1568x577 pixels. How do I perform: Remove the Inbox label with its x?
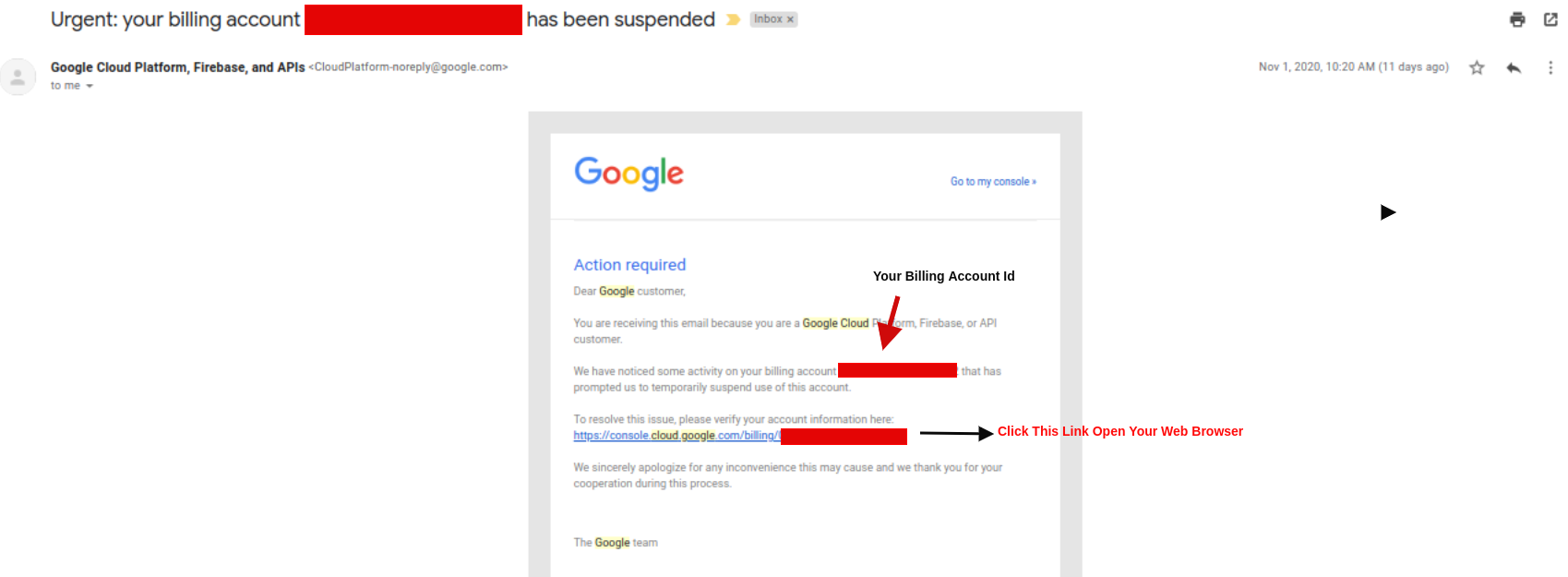pyautogui.click(x=788, y=18)
